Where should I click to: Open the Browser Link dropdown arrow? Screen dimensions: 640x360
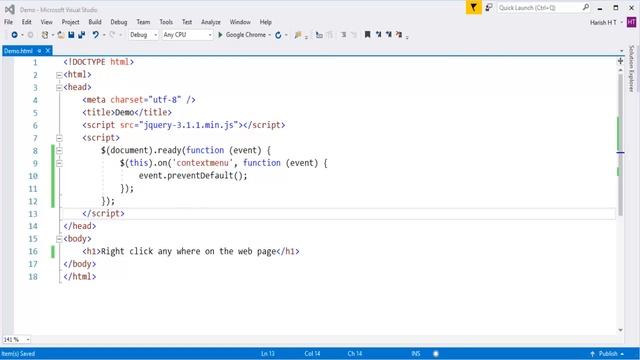(286, 35)
